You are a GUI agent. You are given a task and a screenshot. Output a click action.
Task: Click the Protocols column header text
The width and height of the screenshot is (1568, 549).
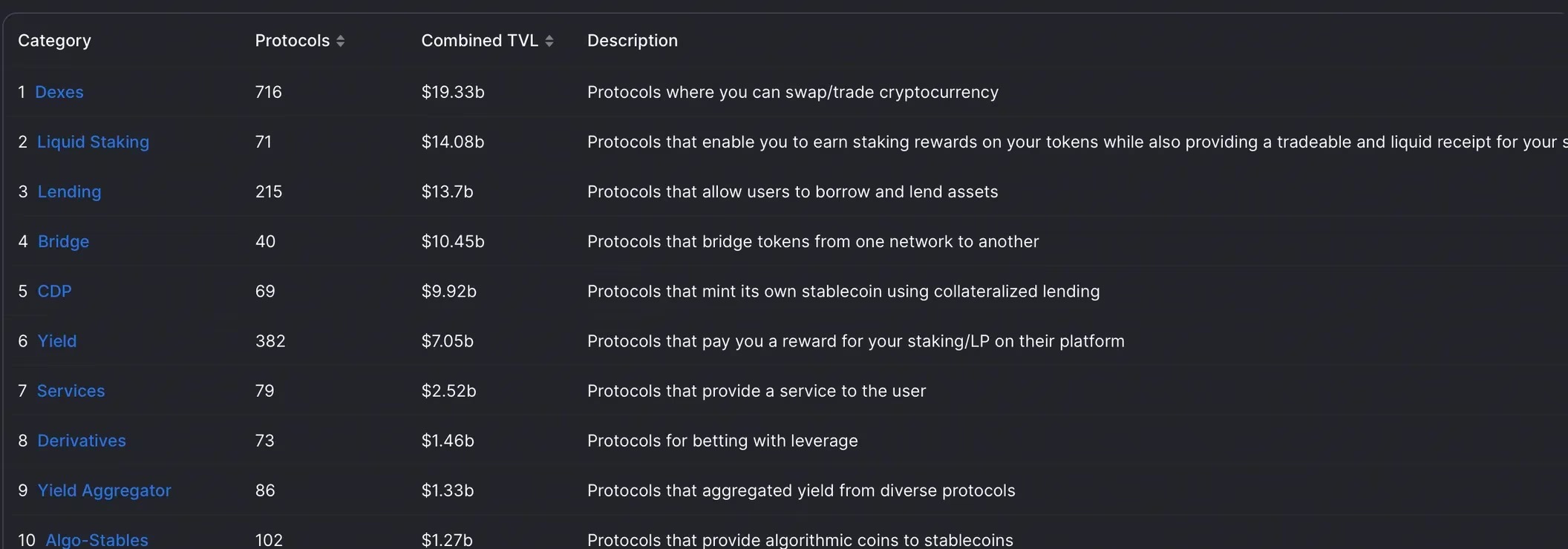point(293,41)
